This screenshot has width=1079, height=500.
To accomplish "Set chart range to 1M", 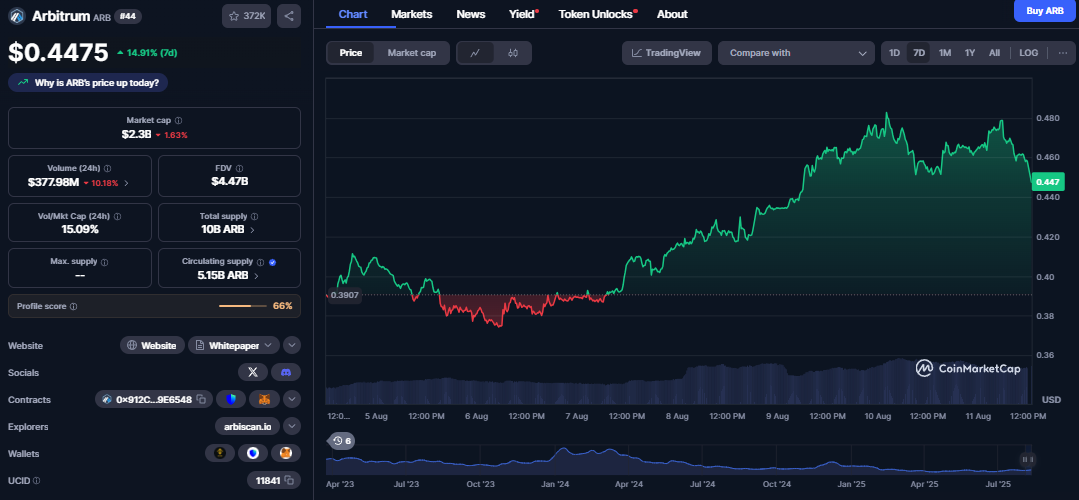I will coord(945,53).
